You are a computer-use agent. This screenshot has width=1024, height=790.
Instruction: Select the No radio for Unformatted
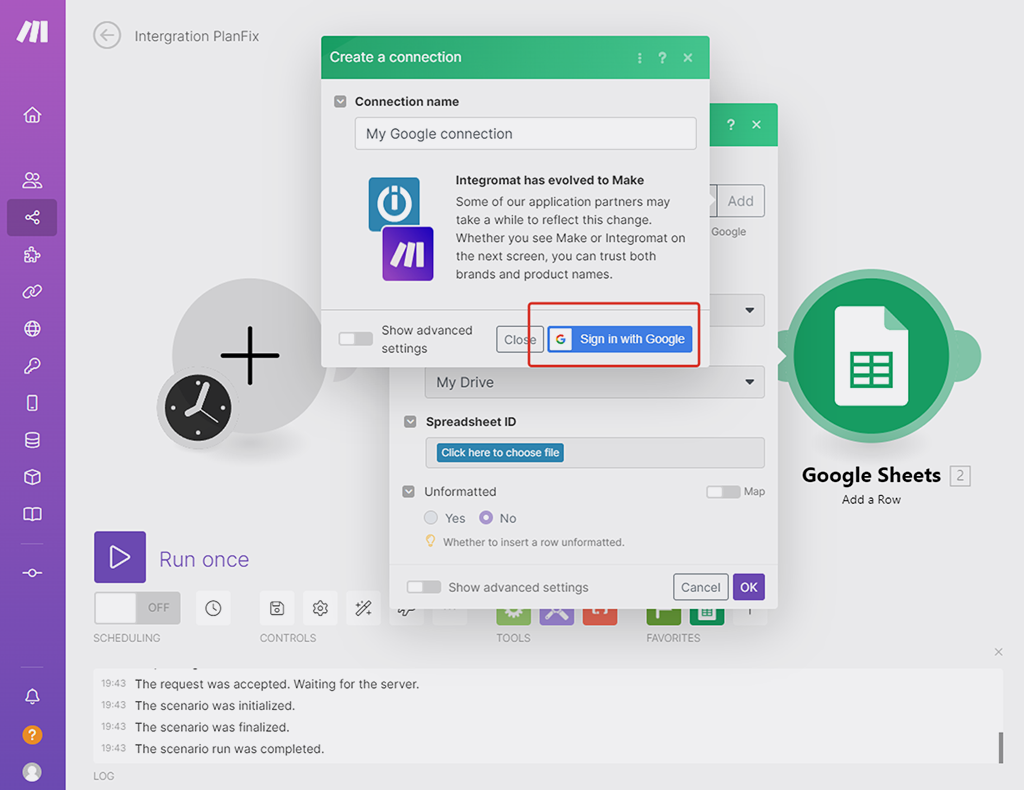[486, 518]
